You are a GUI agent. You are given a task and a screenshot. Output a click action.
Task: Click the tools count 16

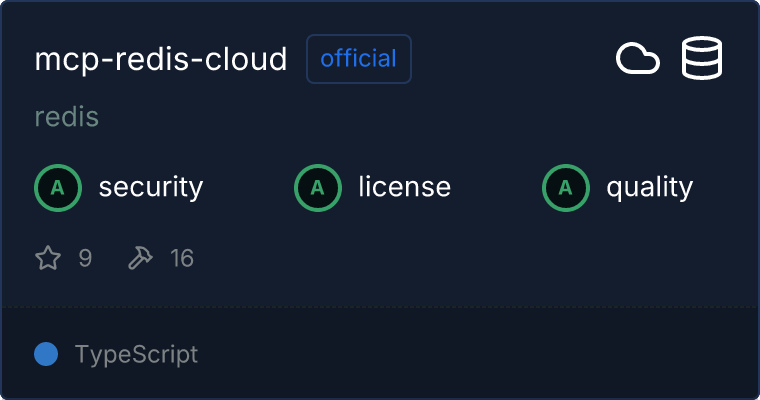click(181, 259)
